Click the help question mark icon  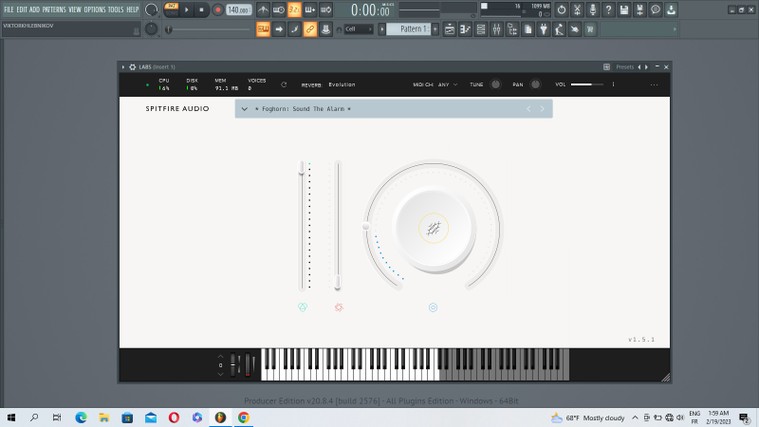608,10
